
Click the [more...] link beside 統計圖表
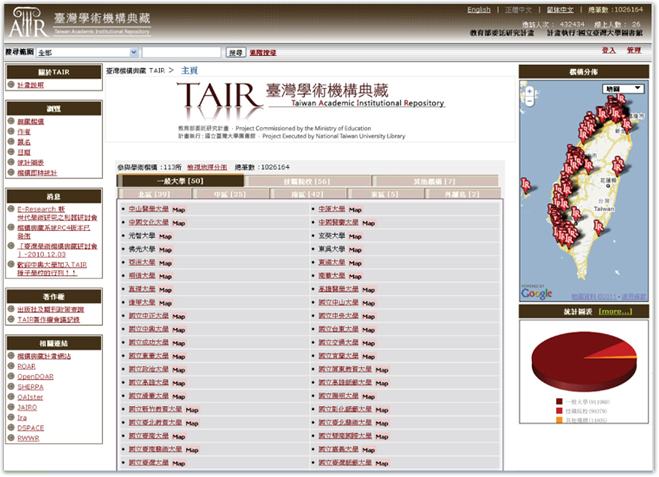pos(615,311)
